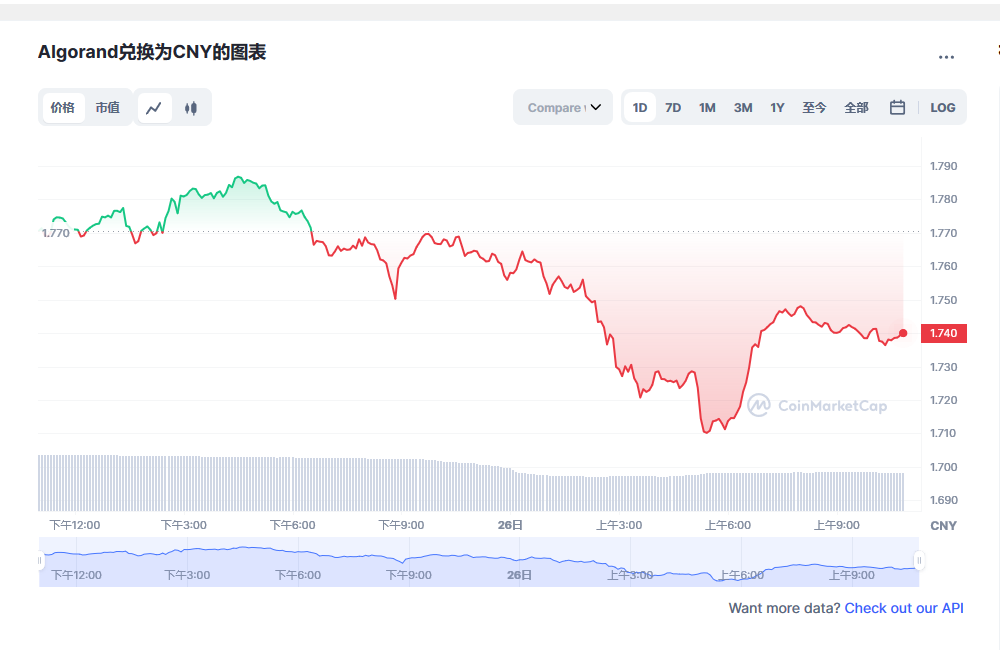
Task: Click the 1.790 y-axis label
Action: (943, 166)
